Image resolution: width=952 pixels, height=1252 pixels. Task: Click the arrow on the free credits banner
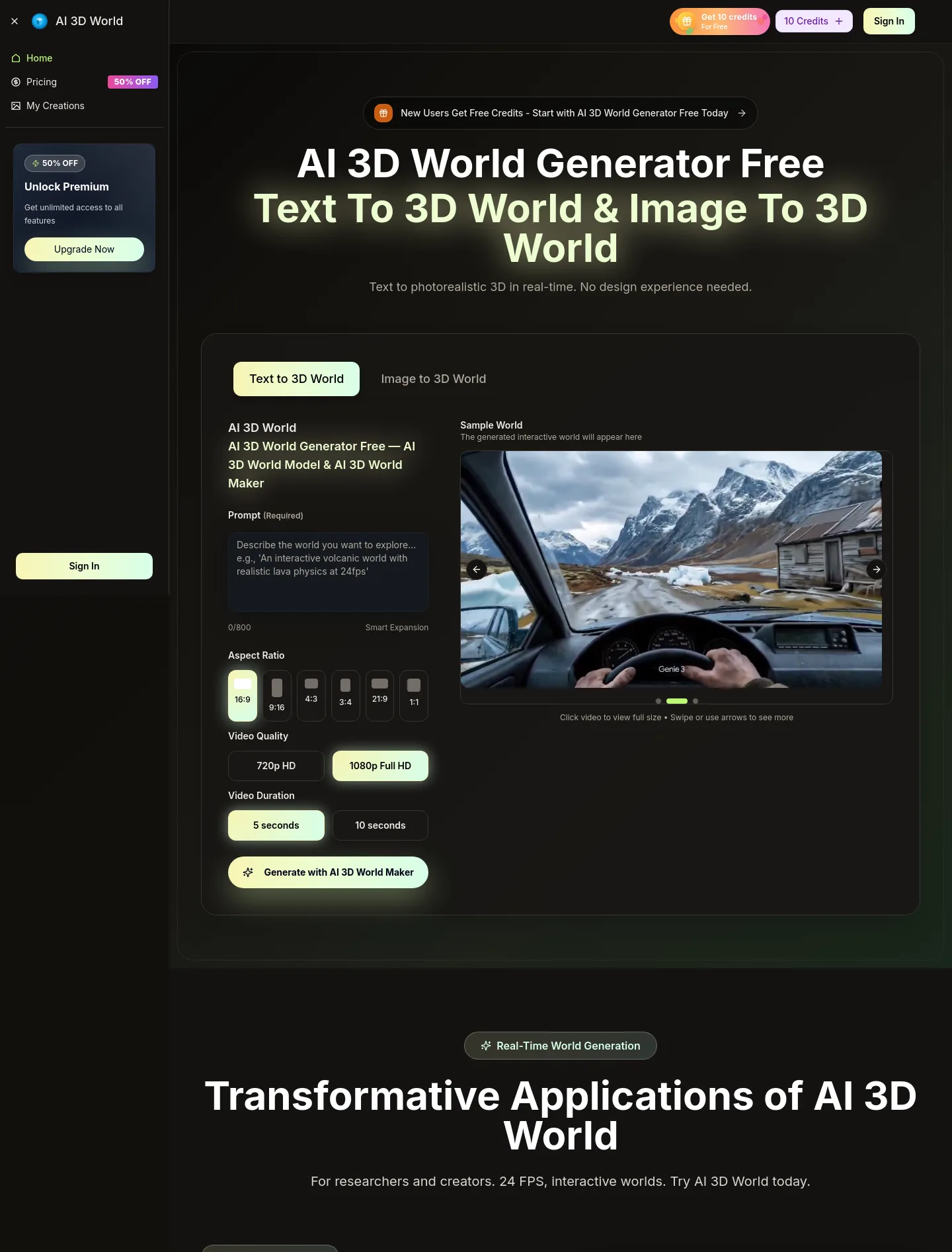coord(742,113)
